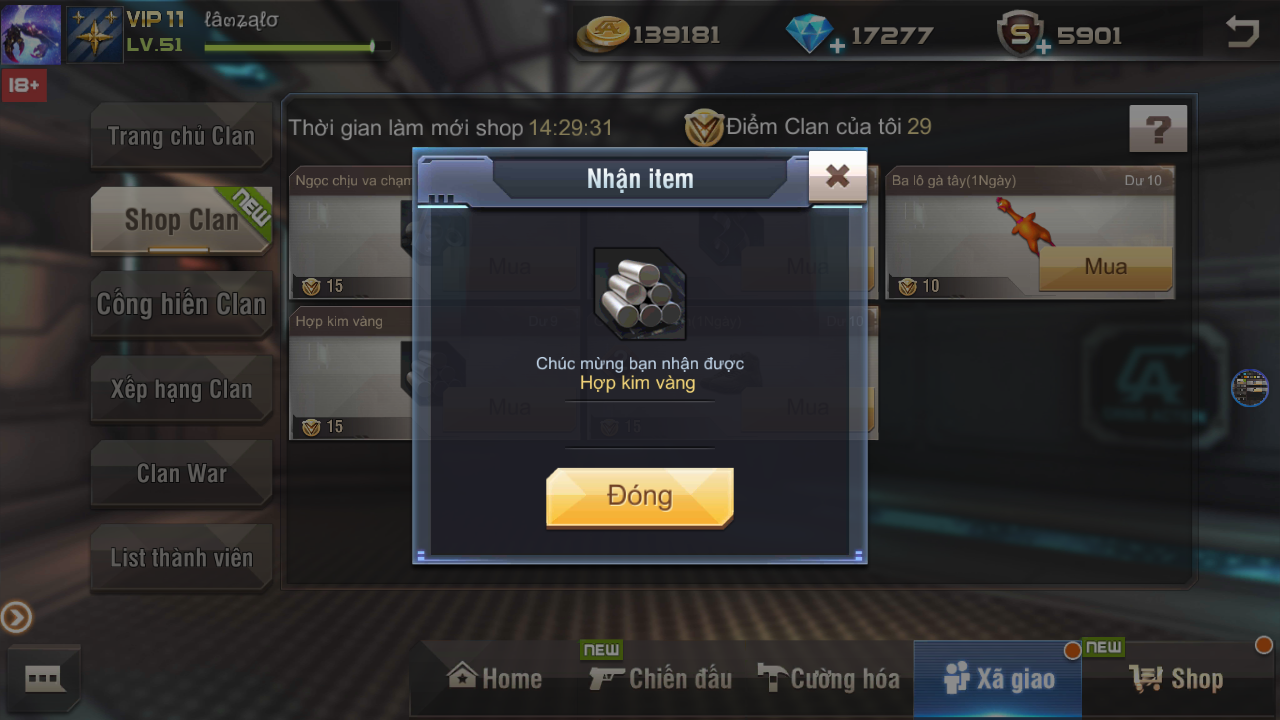Open the question mark help icon
This screenshot has width=1280, height=720.
tap(1158, 129)
